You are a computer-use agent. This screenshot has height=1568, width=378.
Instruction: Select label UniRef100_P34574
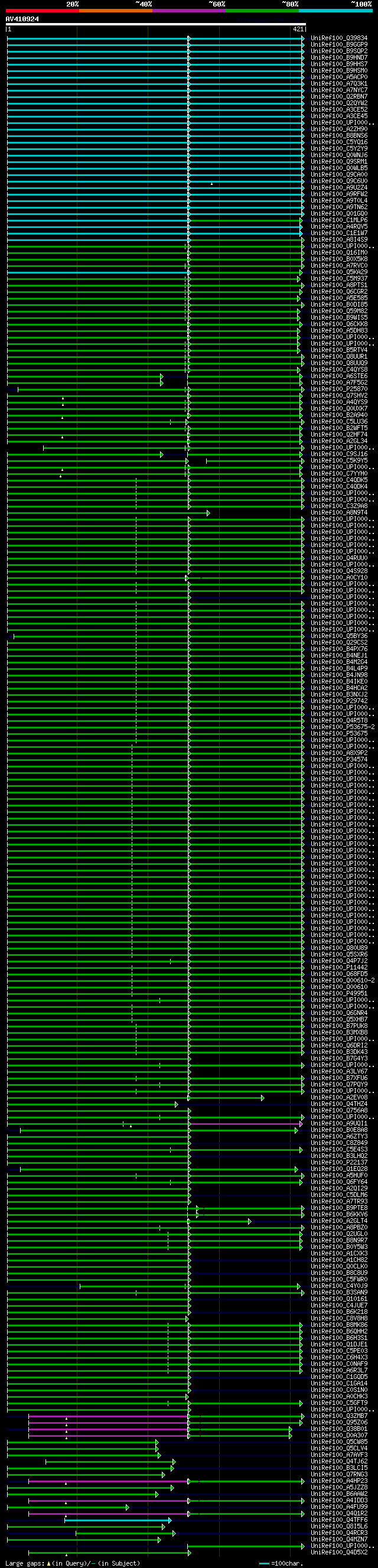click(x=339, y=759)
